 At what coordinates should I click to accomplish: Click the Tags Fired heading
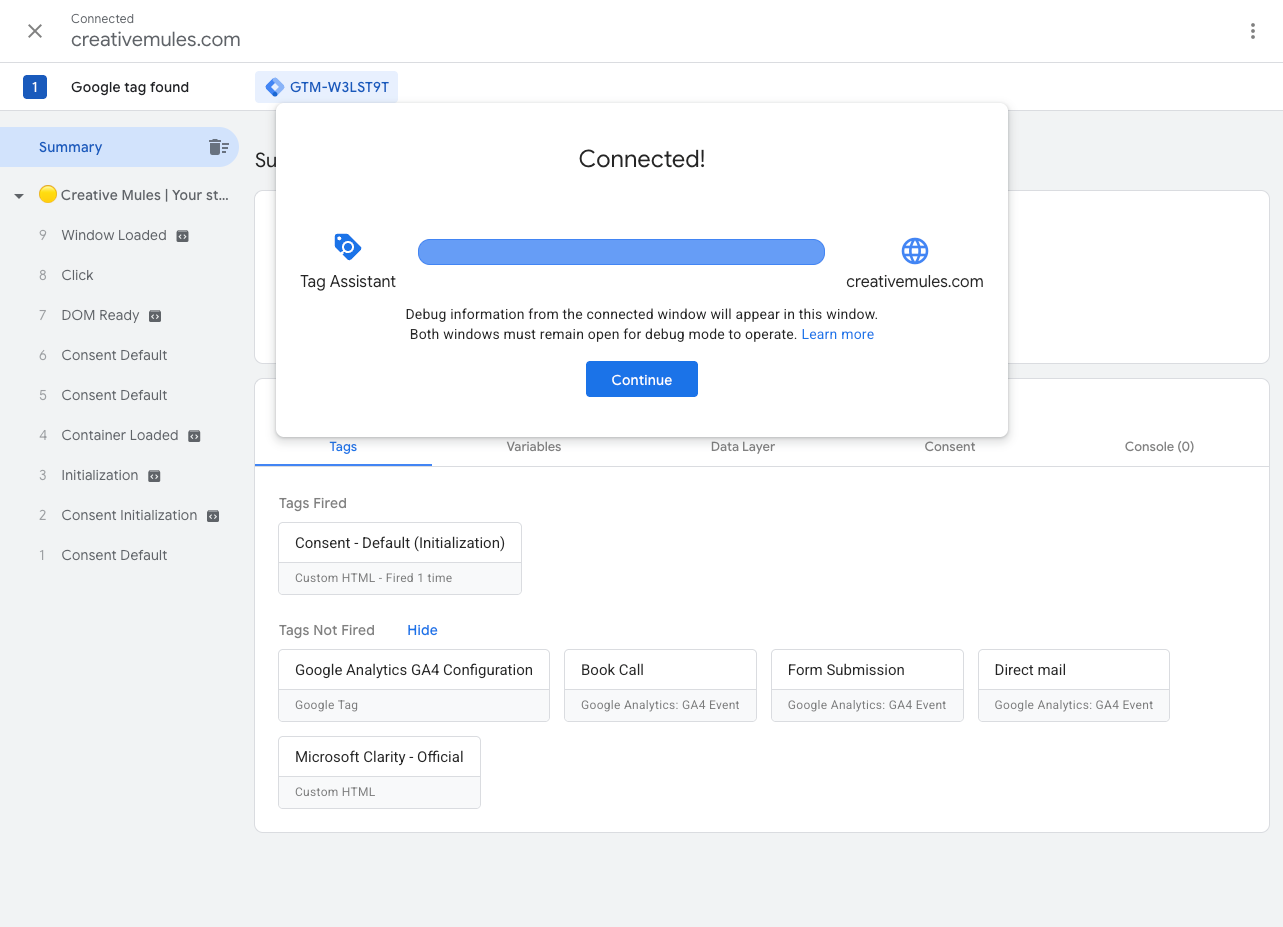313,503
